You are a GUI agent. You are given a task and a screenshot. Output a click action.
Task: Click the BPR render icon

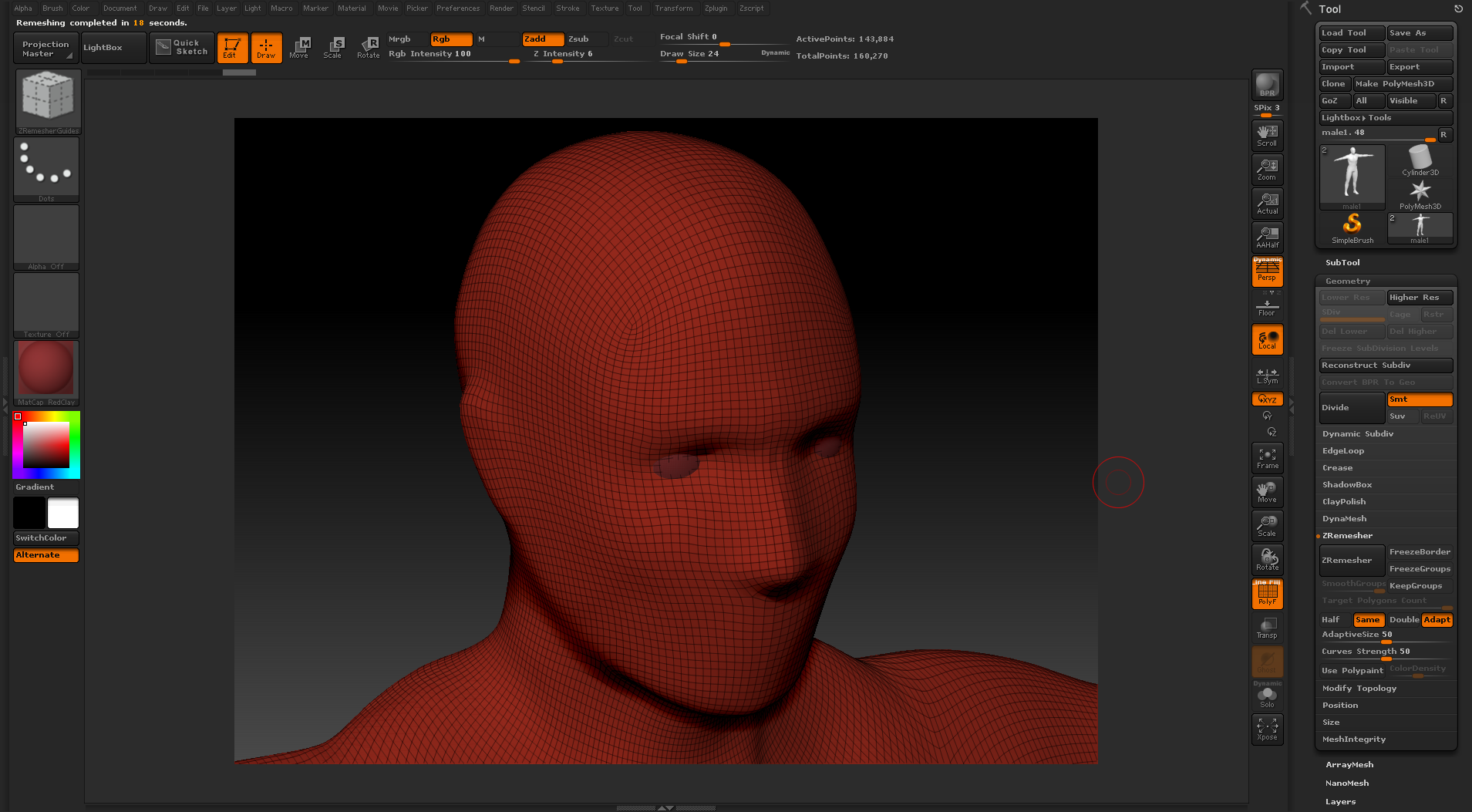(1267, 84)
